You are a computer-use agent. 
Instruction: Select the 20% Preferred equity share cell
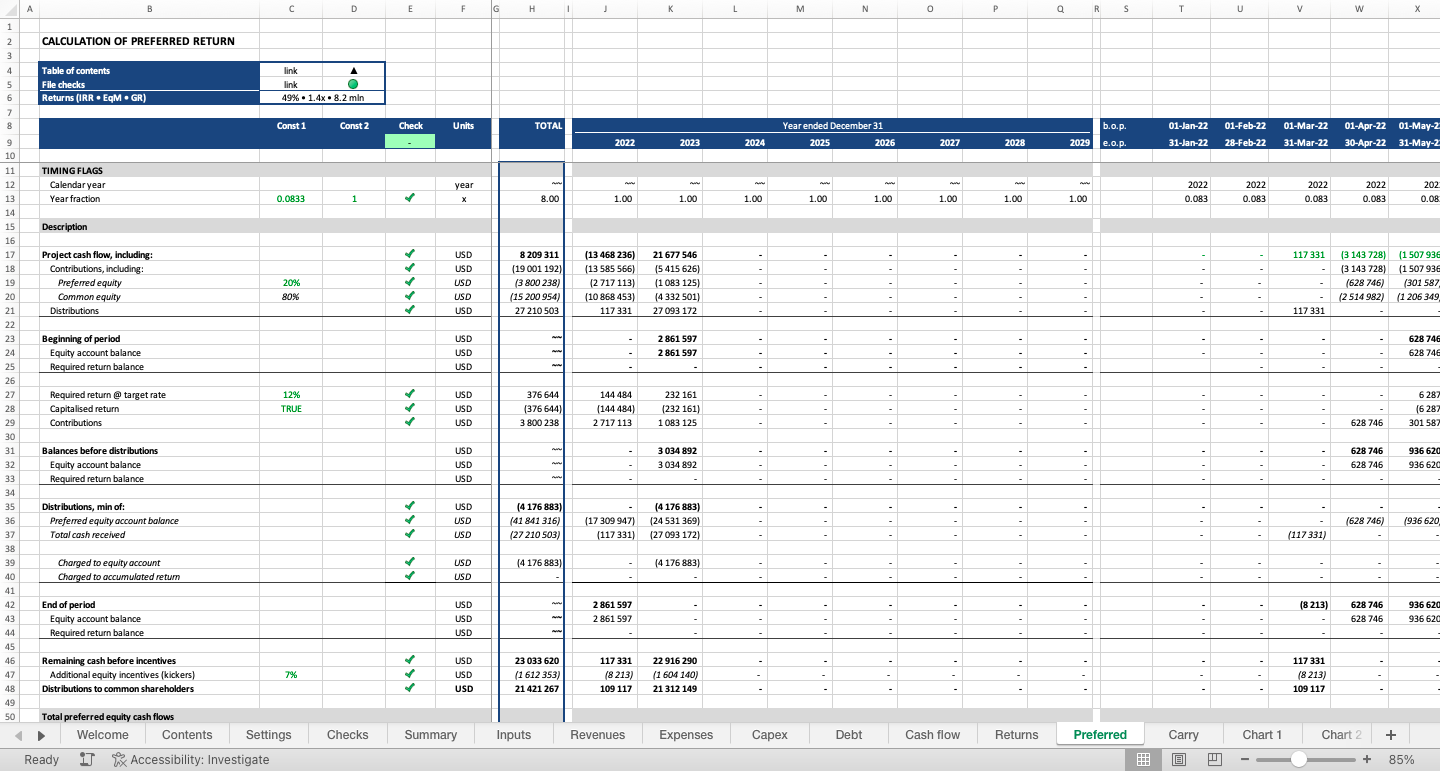(291, 283)
